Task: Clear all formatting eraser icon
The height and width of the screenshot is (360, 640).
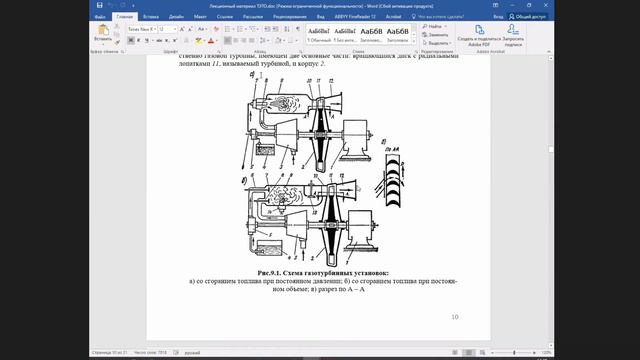Action: click(216, 29)
